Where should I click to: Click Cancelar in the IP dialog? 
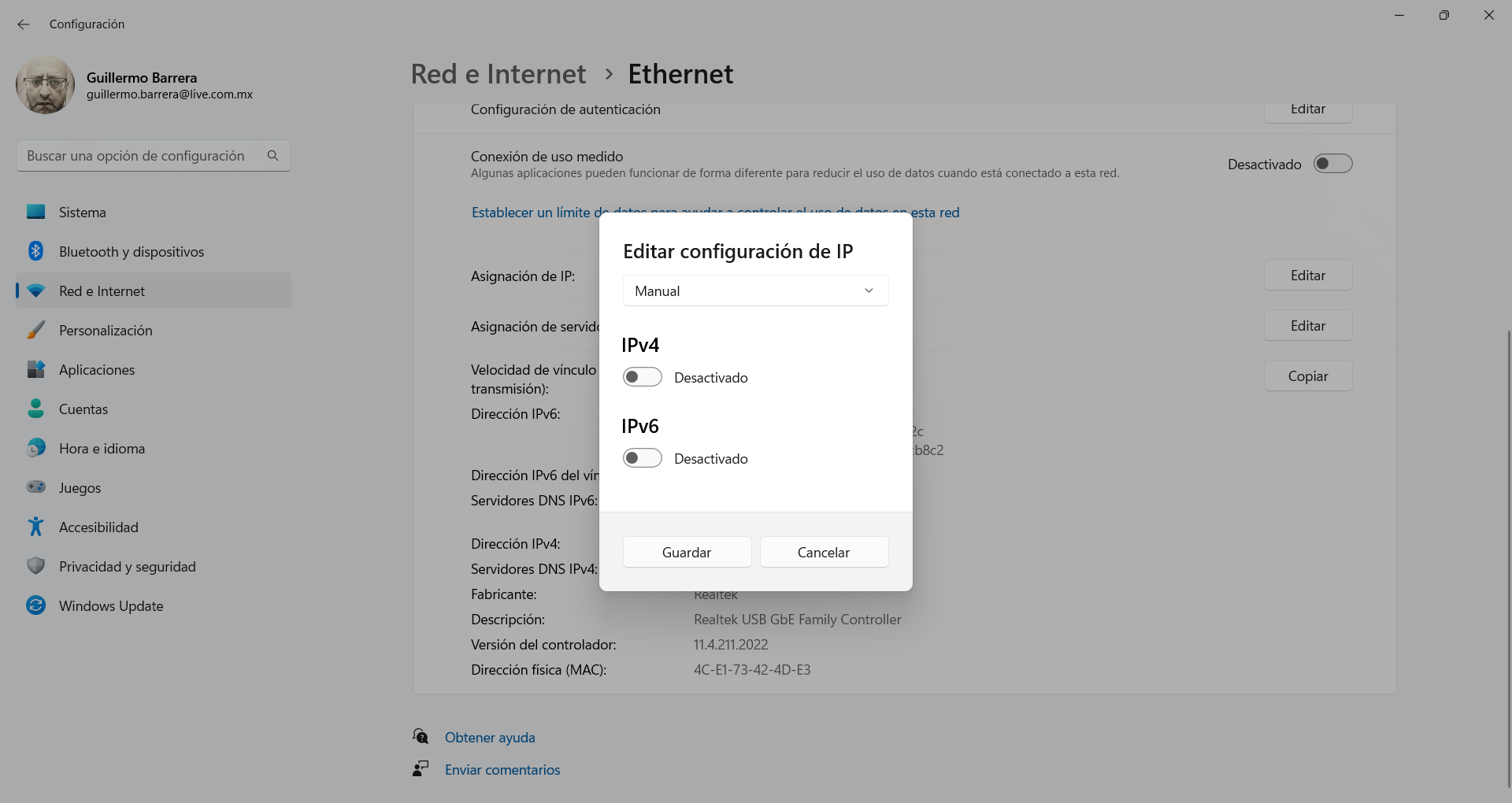[x=824, y=552]
